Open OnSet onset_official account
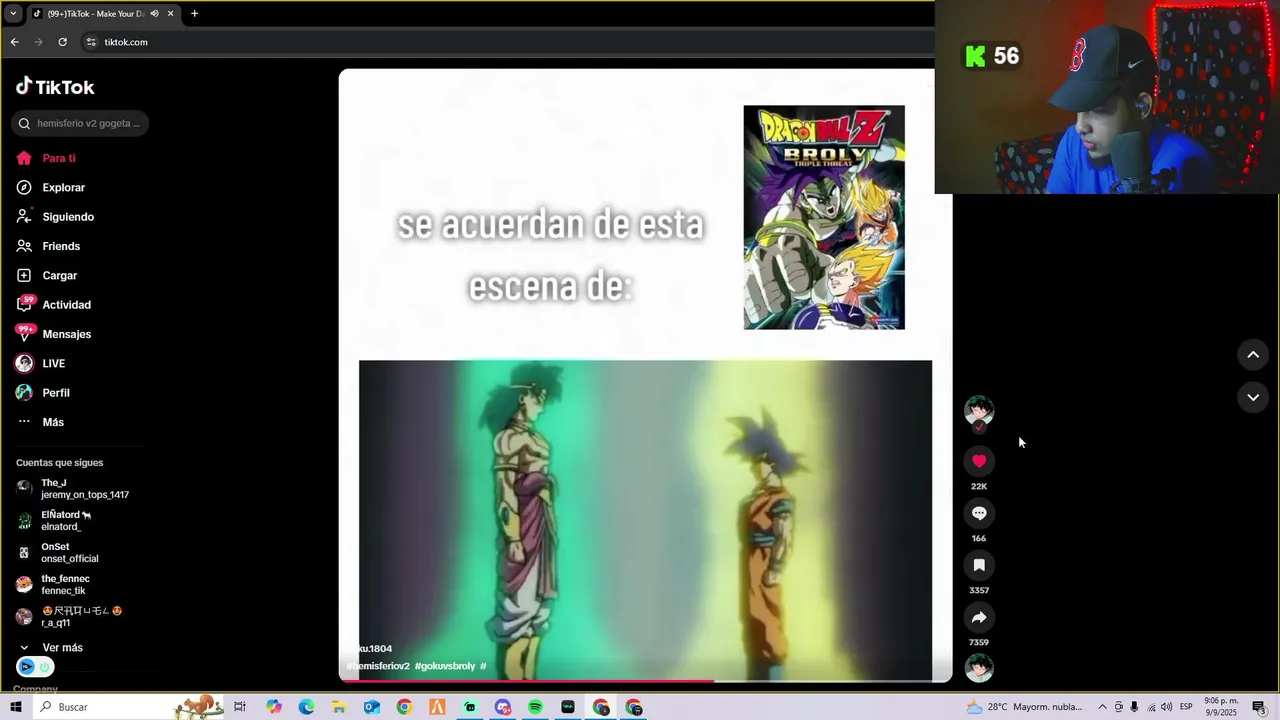This screenshot has height=720, width=1280. tap(58, 553)
